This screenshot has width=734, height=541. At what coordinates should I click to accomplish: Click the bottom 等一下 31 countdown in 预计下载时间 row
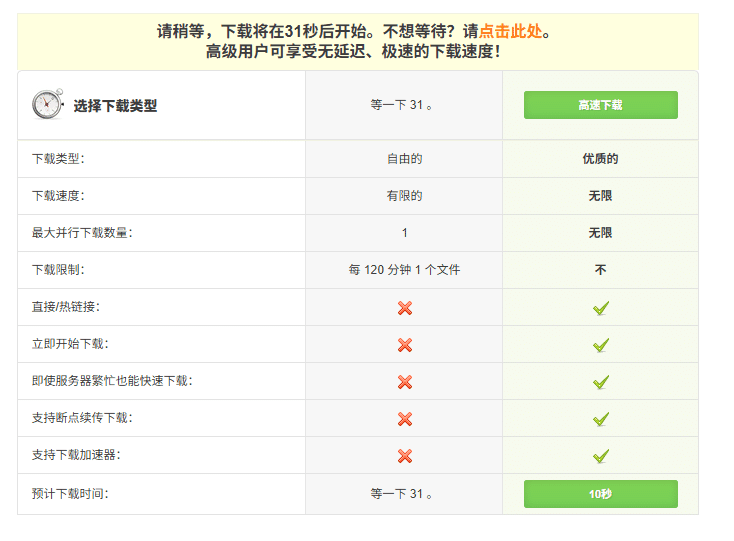[403, 494]
